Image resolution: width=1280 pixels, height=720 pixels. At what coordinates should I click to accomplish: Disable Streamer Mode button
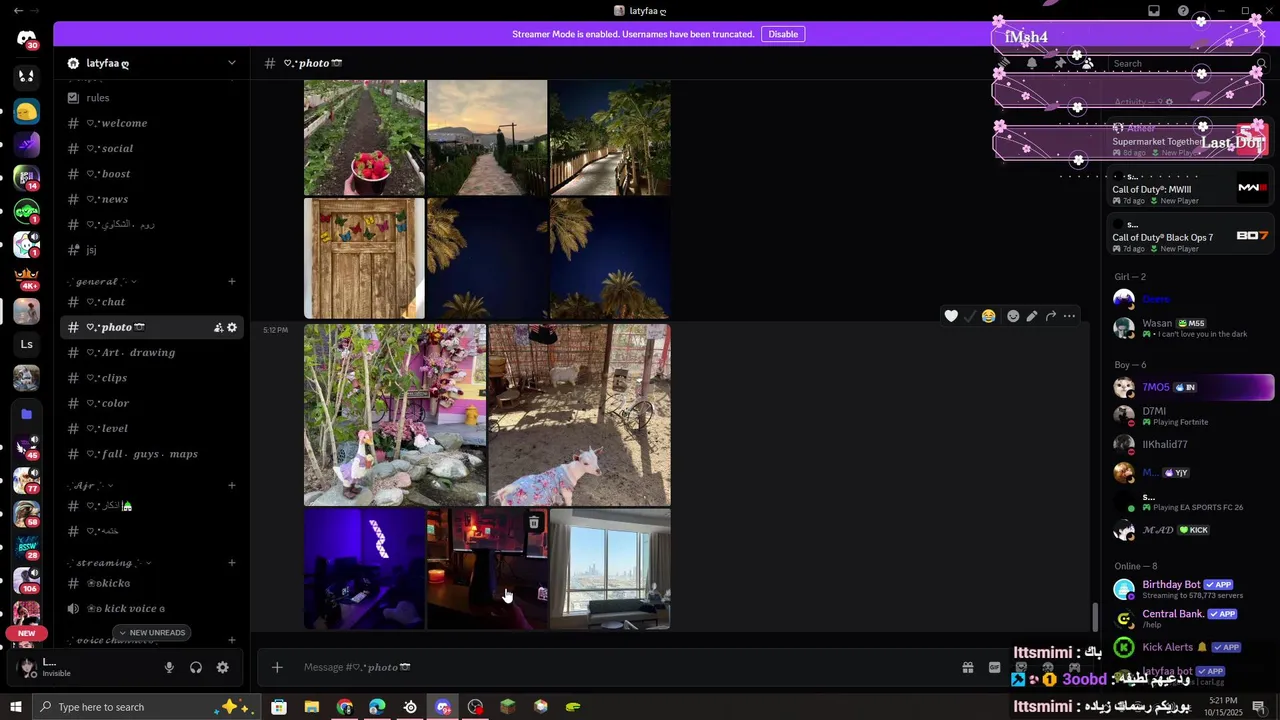783,34
